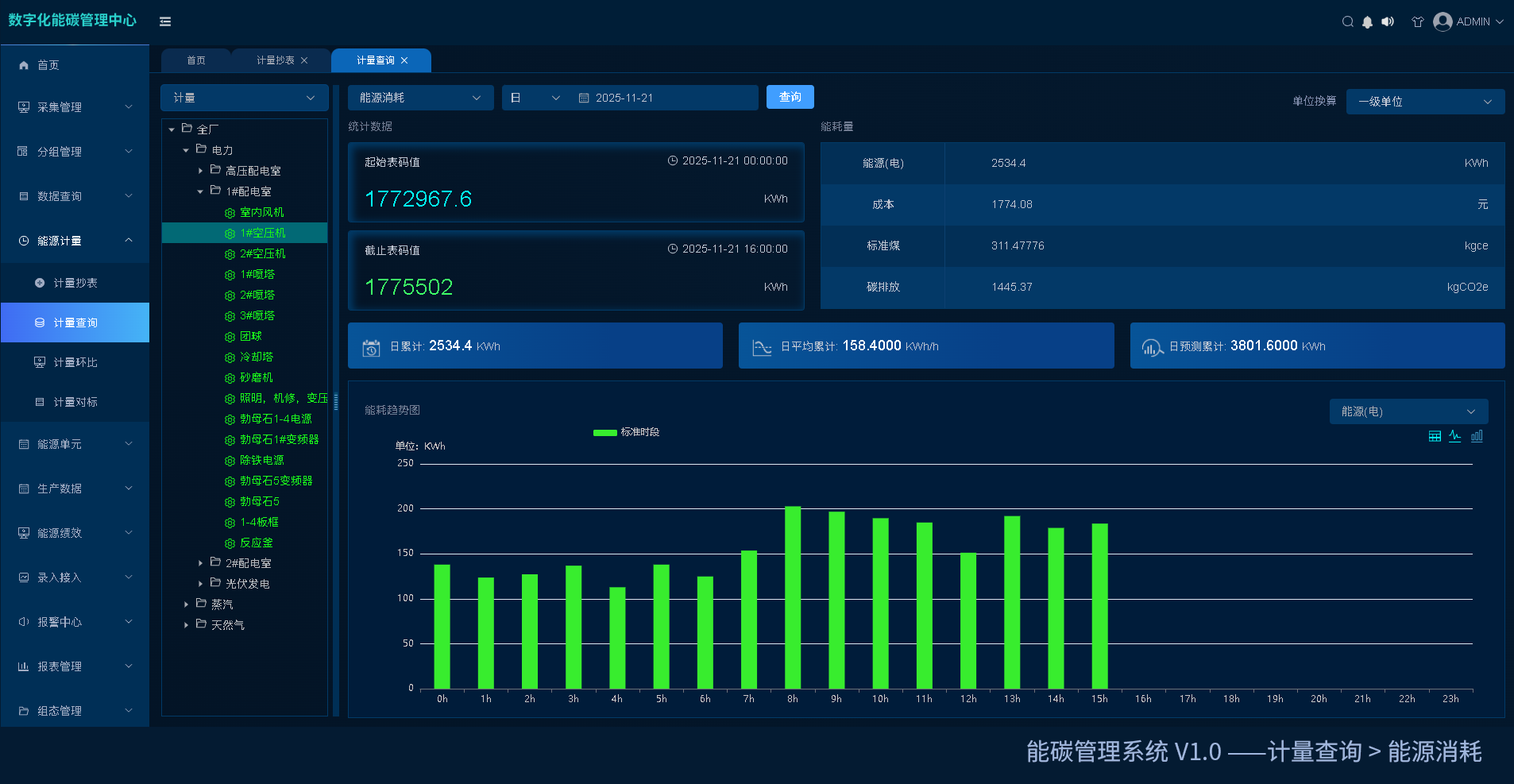Select 2#空压机 in the tree
This screenshot has height=784, width=1514.
tap(263, 253)
